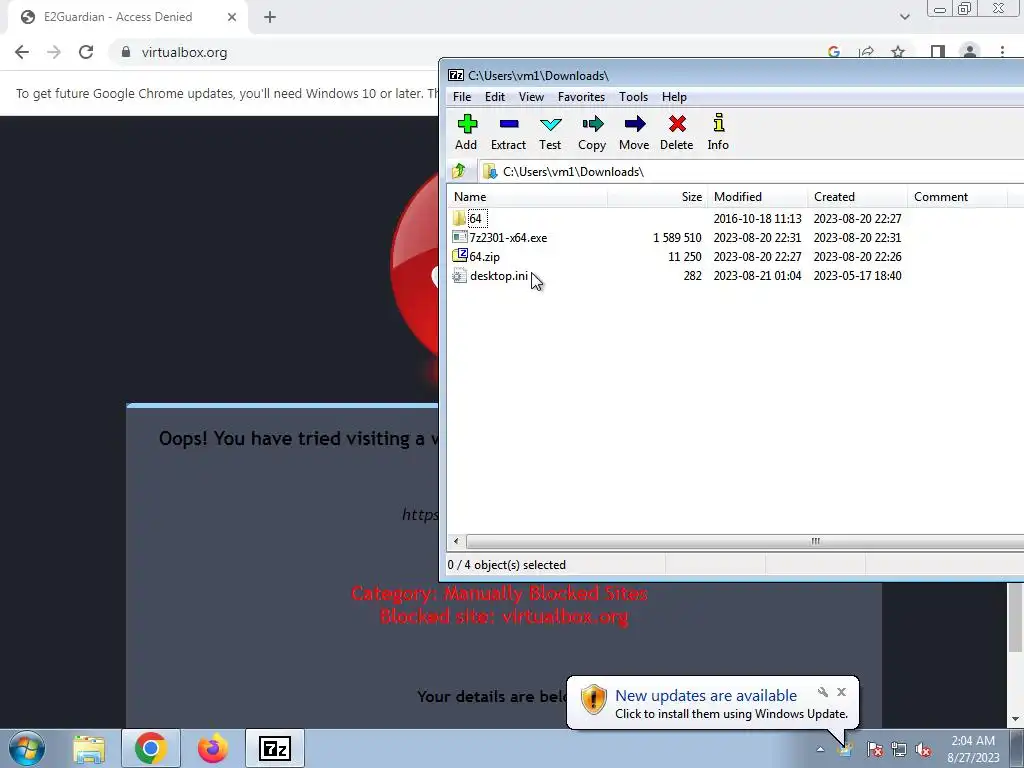This screenshot has width=1024, height=768.
Task: Launch Firefox from the taskbar
Action: tap(213, 748)
